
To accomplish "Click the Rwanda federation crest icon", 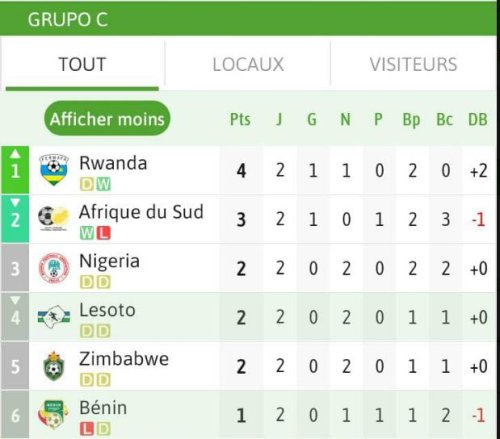I will tap(54, 170).
